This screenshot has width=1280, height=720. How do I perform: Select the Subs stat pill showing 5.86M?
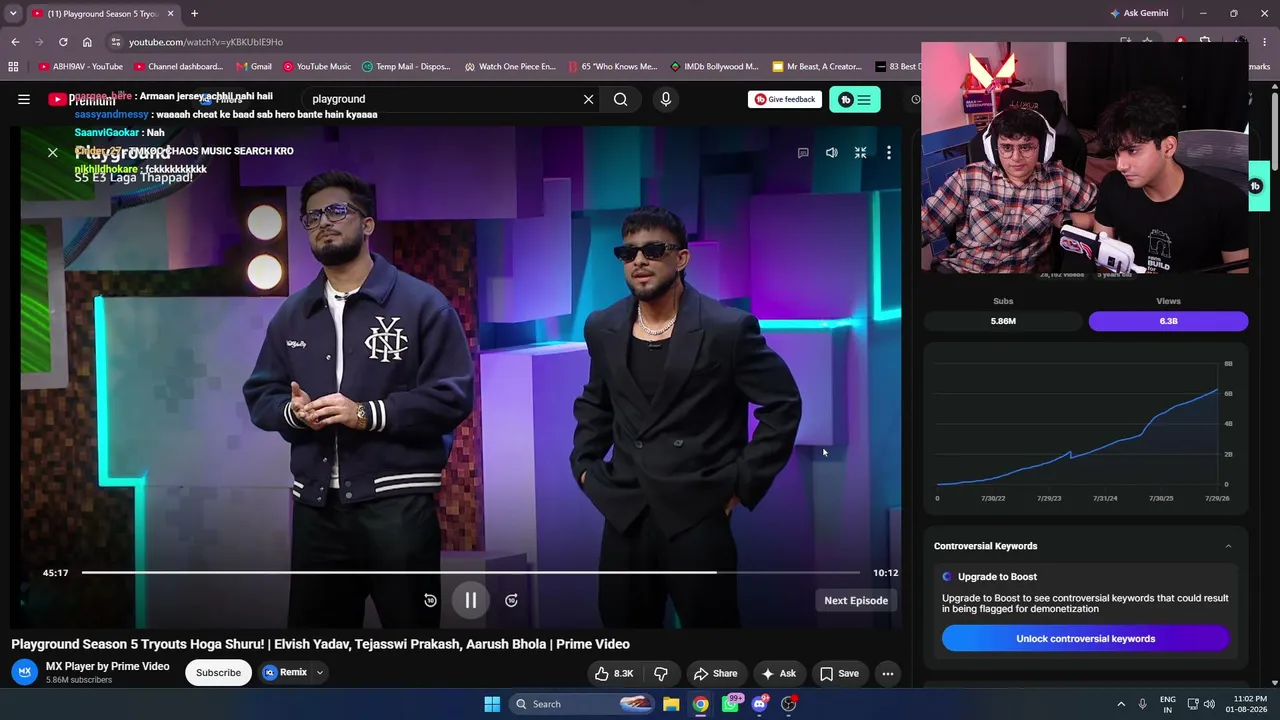coord(1003,321)
